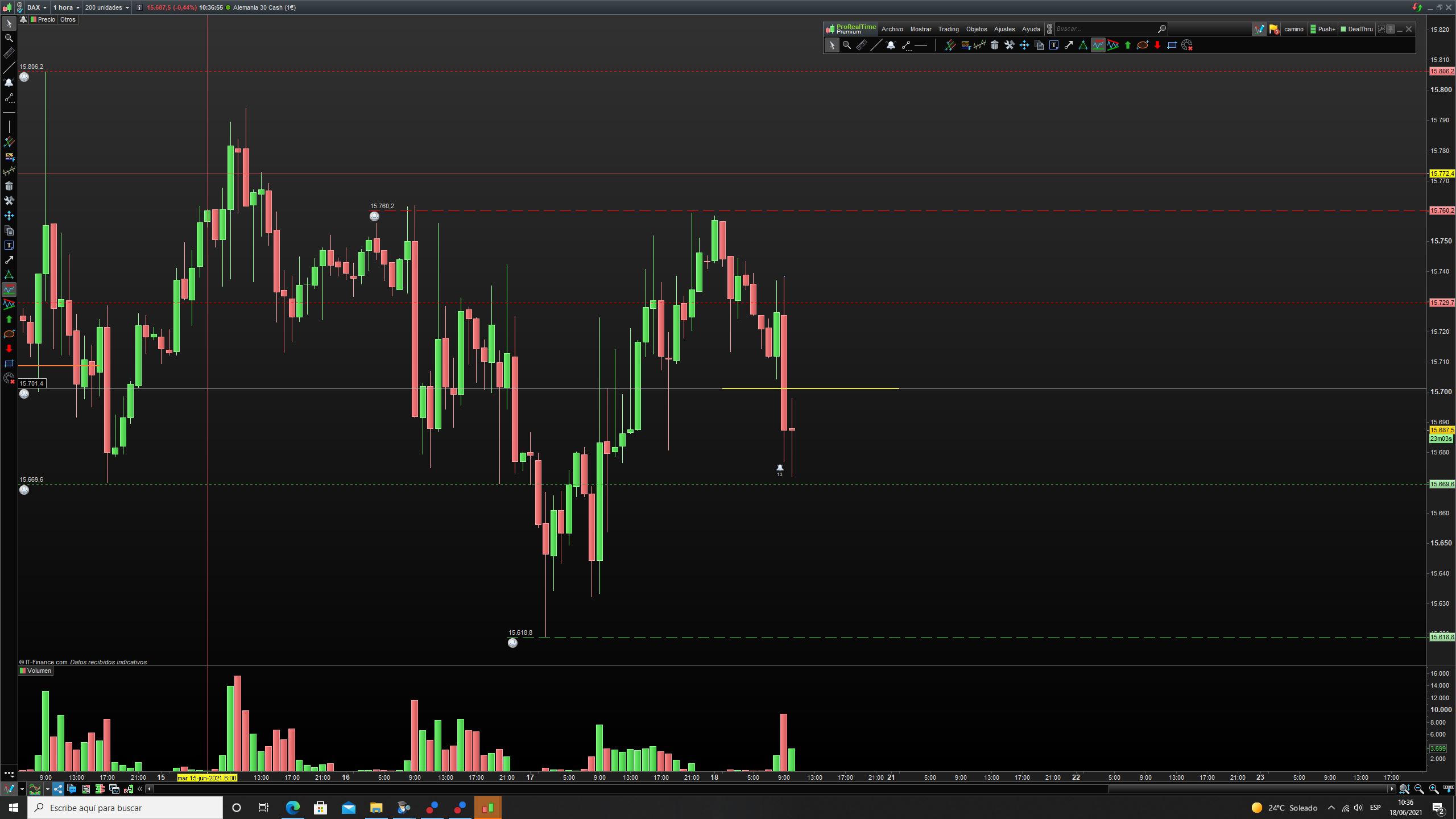Screen dimensions: 1456x819
Task: Expand the 200 unidades dropdown
Action: pyautogui.click(x=107, y=7)
